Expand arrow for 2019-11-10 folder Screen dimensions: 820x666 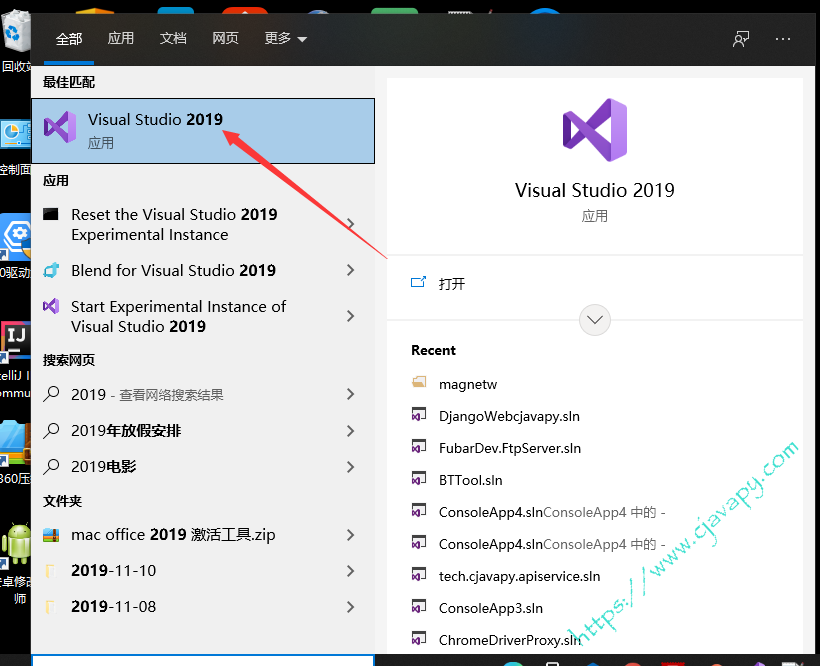(x=351, y=571)
